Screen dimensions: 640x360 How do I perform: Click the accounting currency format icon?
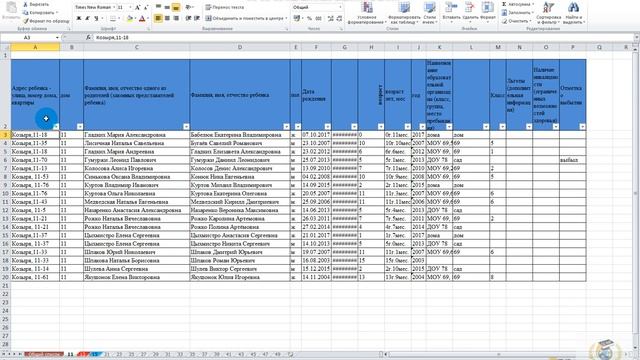[x=297, y=18]
